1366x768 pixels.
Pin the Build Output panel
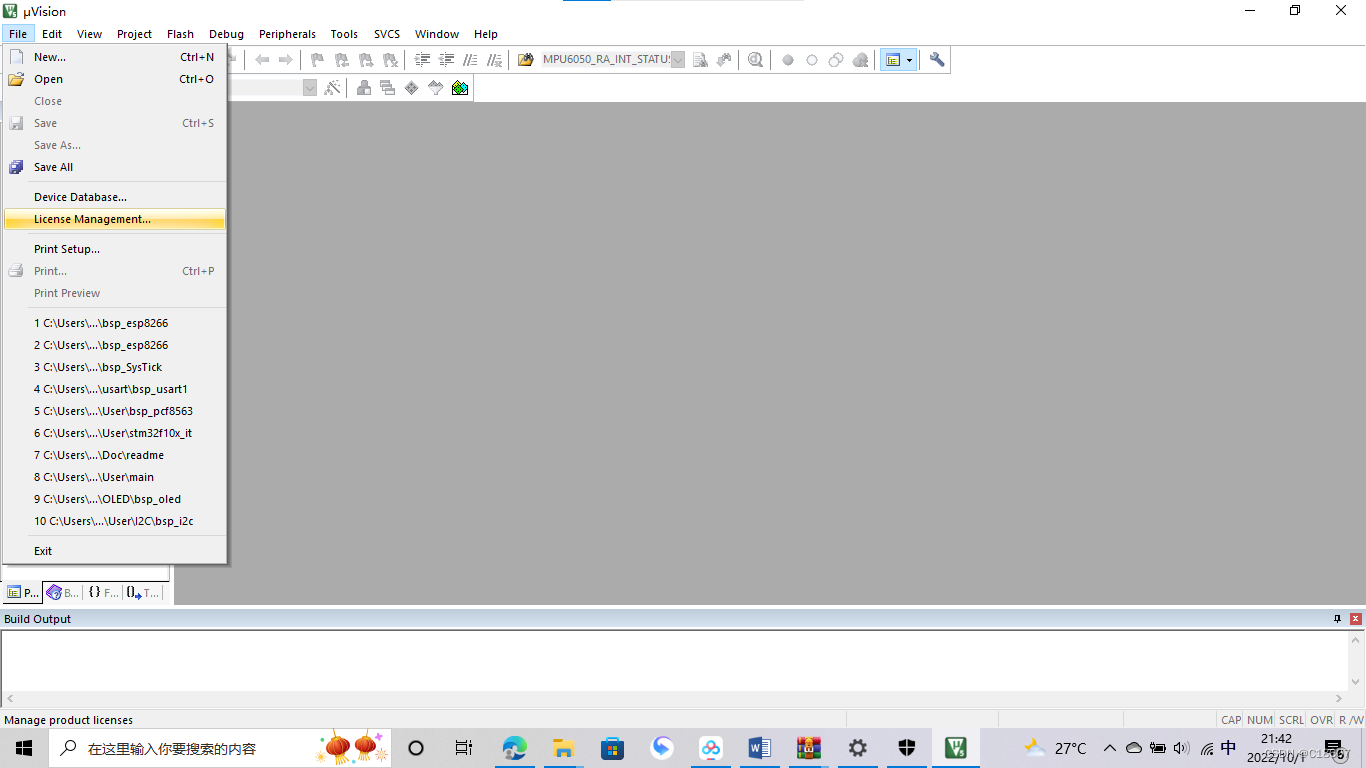(x=1338, y=619)
